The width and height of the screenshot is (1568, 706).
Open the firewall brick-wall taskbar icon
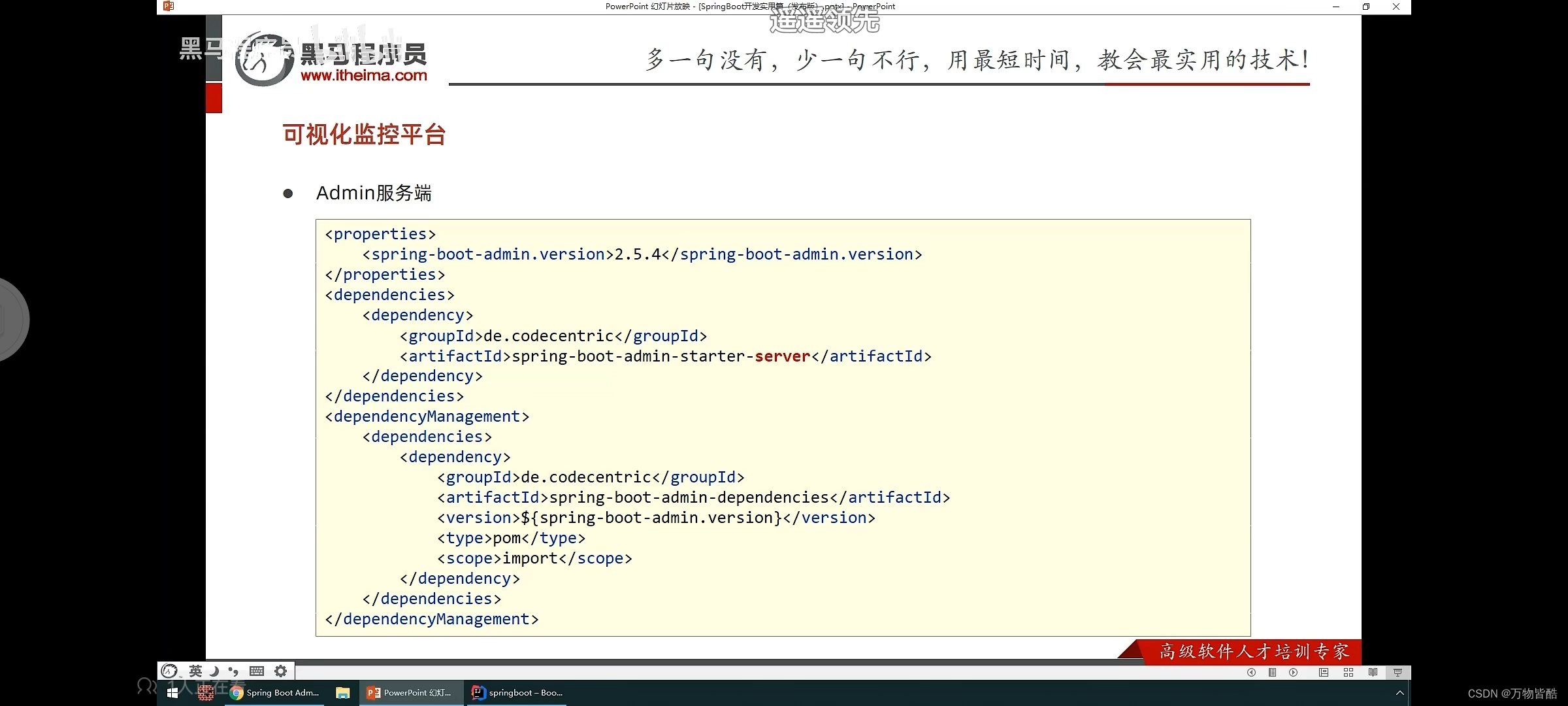206,693
